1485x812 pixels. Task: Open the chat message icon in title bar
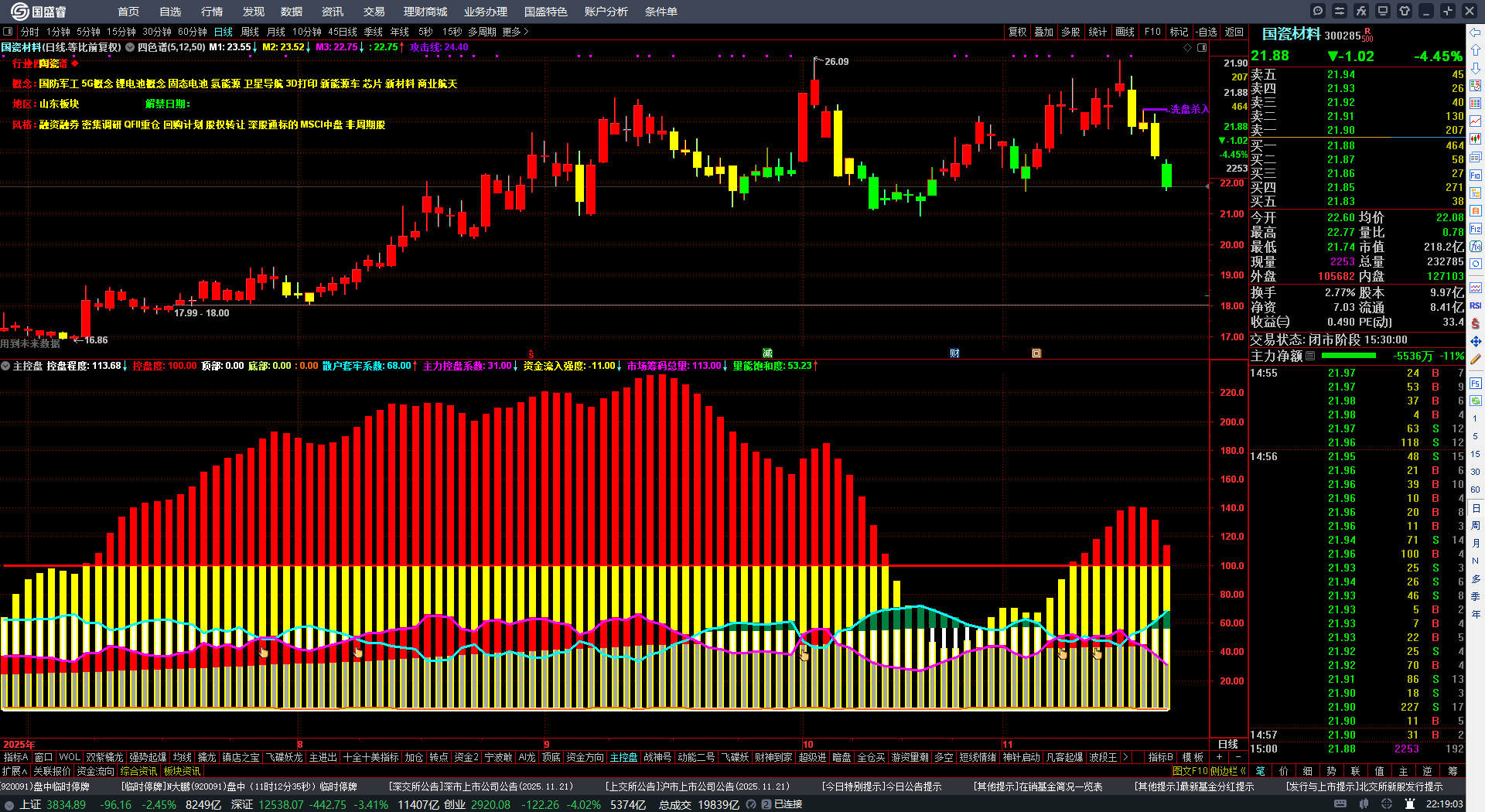coord(1318,11)
